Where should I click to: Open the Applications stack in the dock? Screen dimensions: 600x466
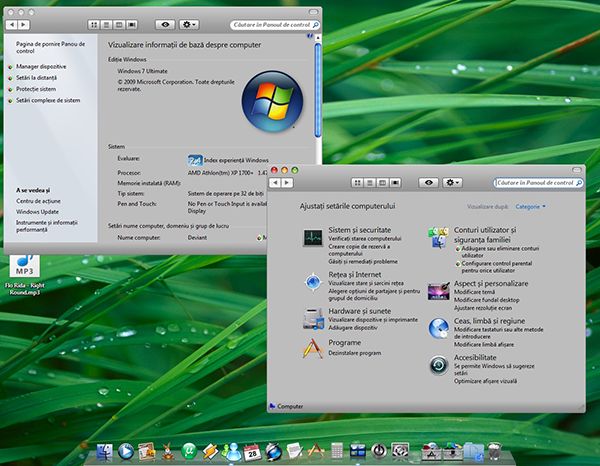[432, 451]
